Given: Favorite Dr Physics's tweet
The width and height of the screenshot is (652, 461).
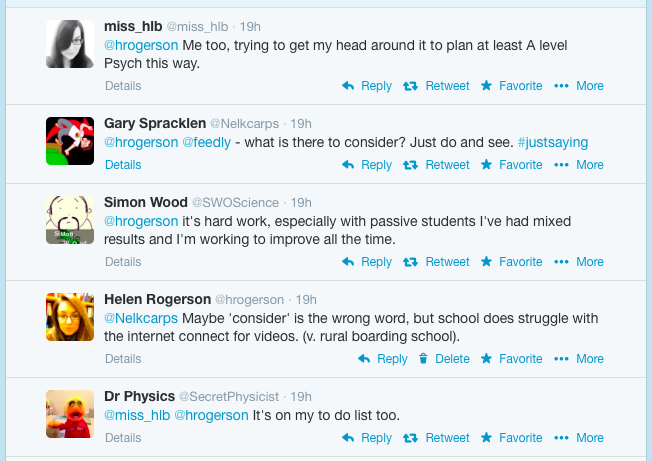Looking at the screenshot, I should tap(512, 438).
